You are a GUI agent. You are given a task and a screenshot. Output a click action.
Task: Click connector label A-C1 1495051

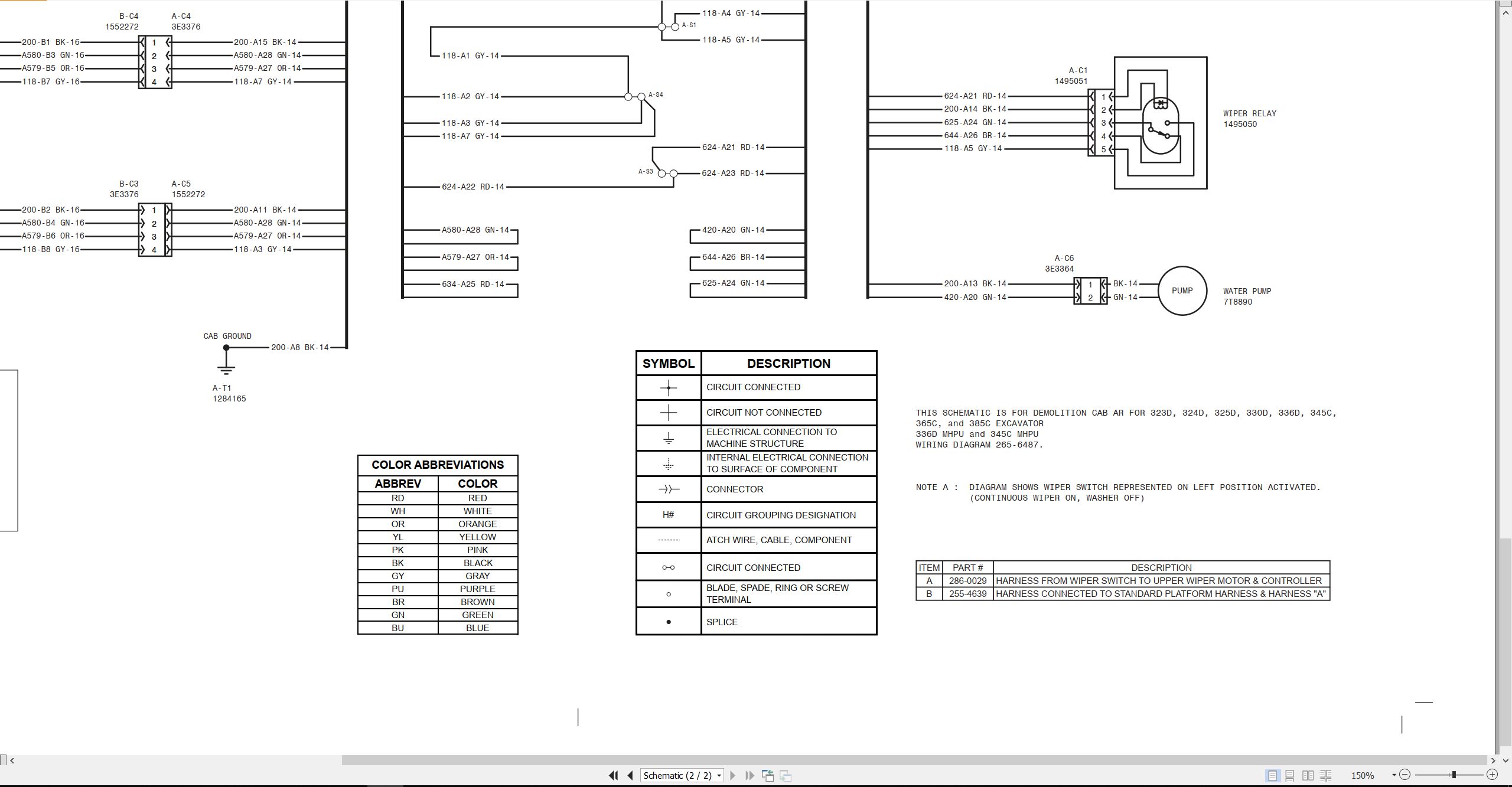(x=1071, y=76)
